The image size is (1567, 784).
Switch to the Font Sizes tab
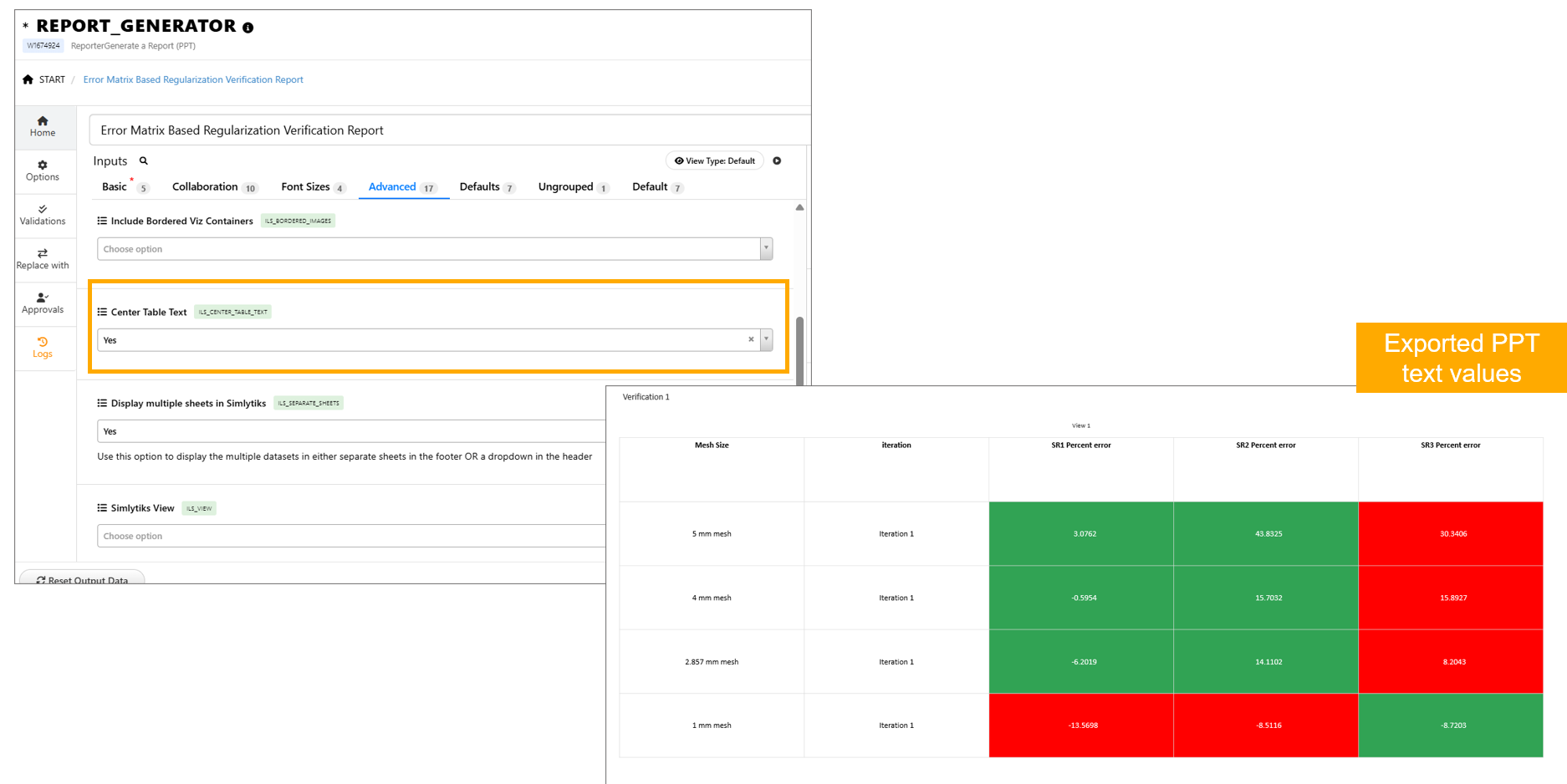(x=305, y=187)
